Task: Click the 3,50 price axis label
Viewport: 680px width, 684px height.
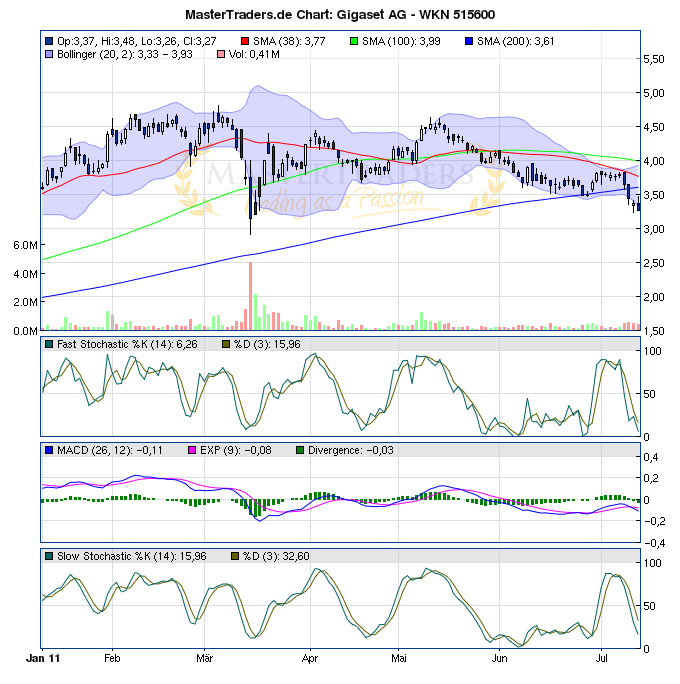Action: point(654,195)
